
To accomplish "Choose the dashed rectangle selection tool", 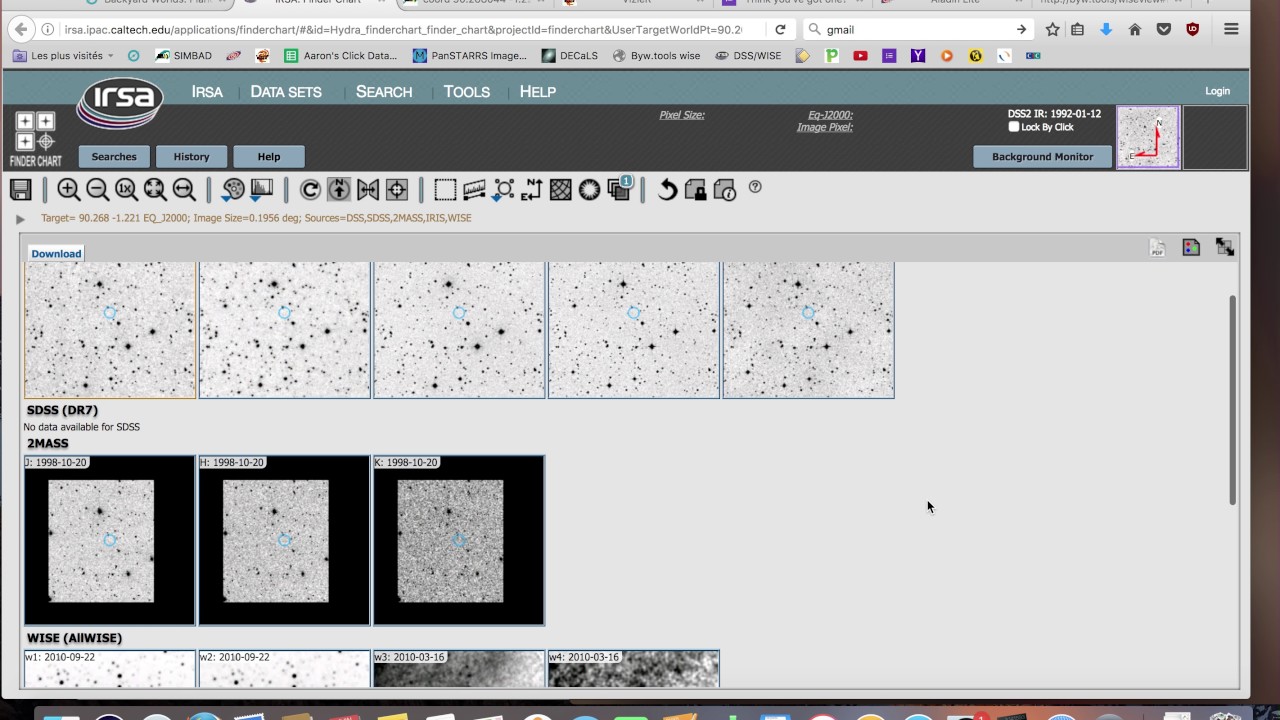I will coord(445,189).
